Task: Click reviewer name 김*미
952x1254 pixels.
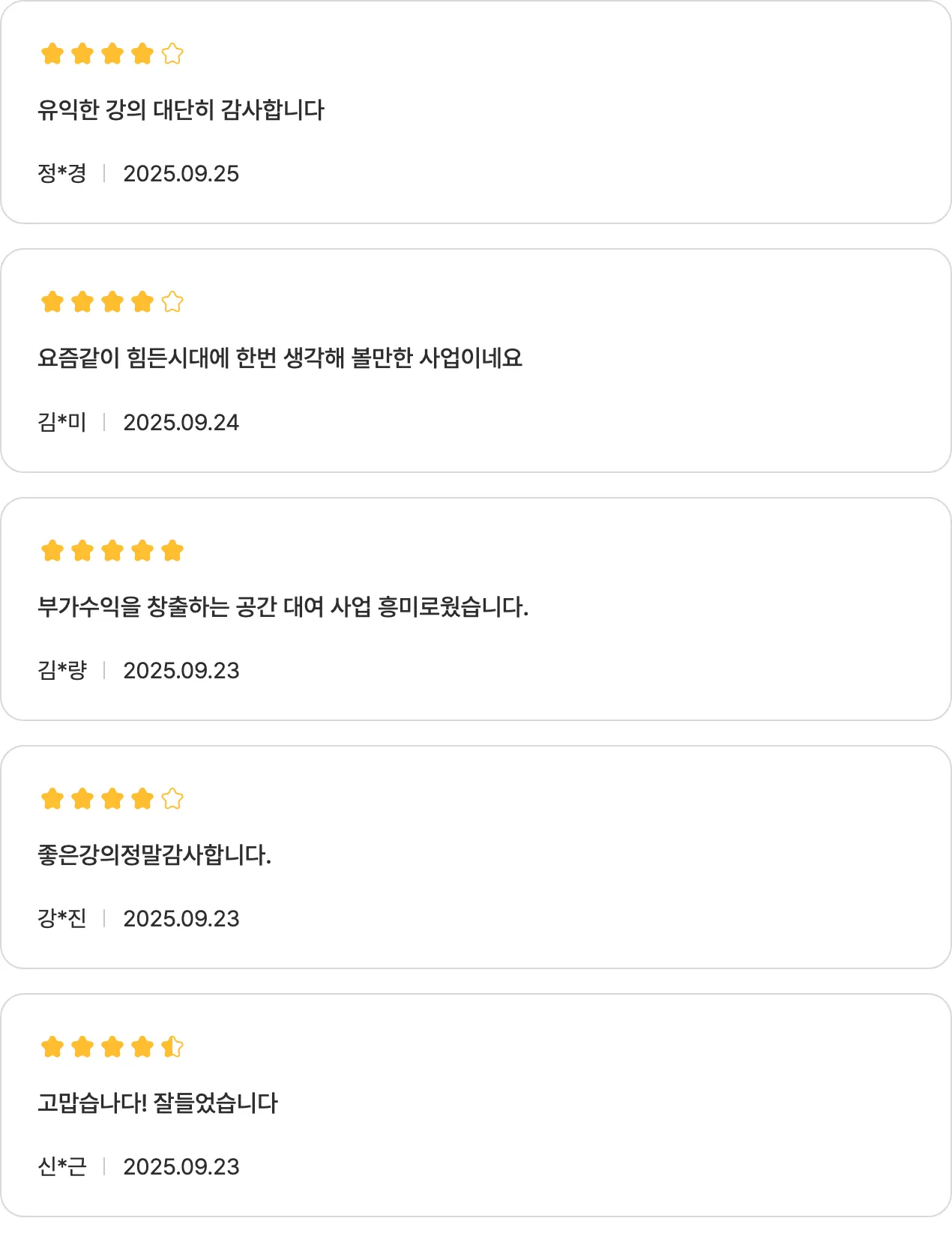Action: (62, 423)
